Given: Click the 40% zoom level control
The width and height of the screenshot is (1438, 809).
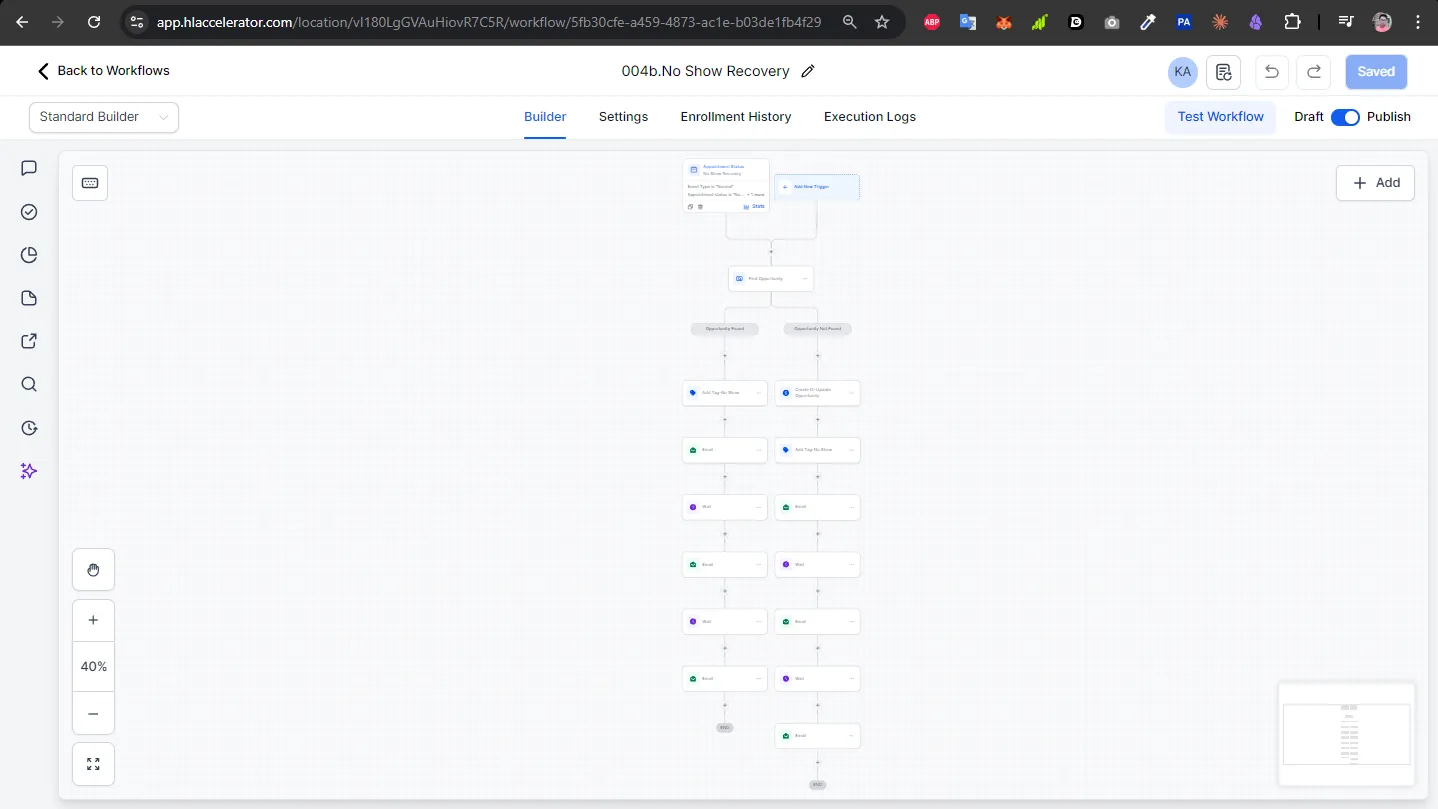Looking at the screenshot, I should point(93,666).
